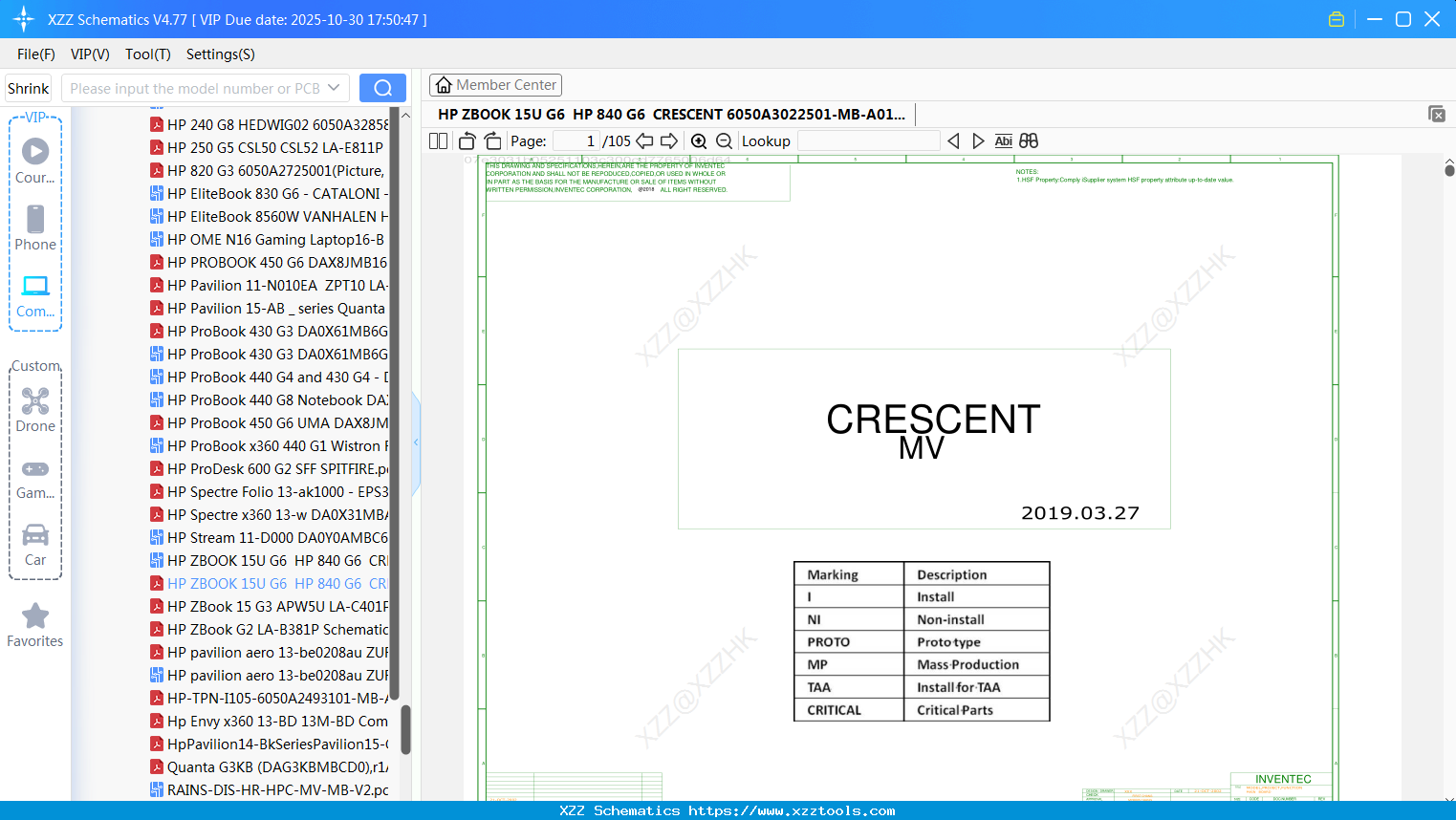Find previous lookup result triangle

coord(953,140)
